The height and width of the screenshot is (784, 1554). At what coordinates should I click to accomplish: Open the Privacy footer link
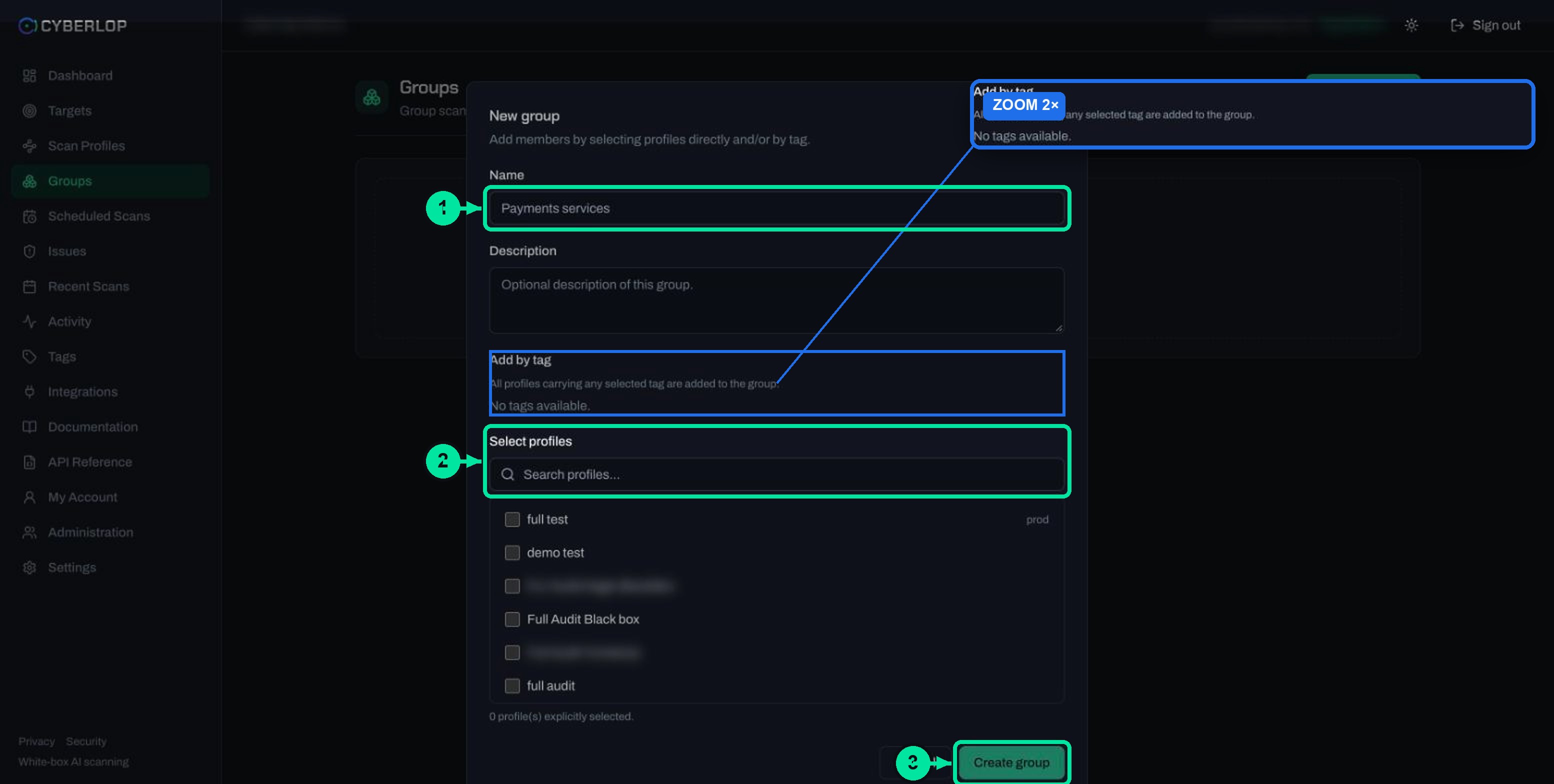pyautogui.click(x=36, y=741)
